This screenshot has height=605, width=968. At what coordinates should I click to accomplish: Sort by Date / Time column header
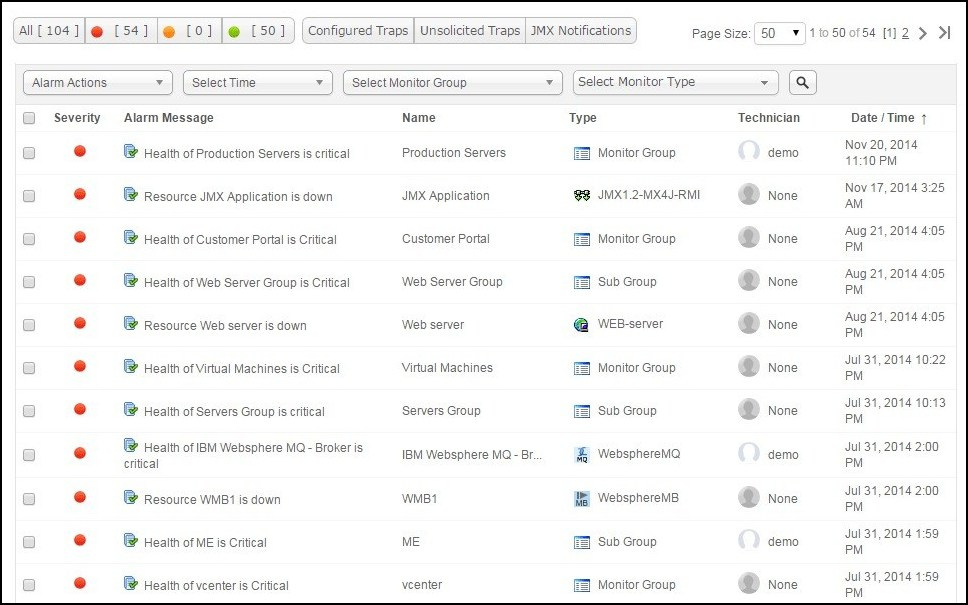(x=882, y=118)
